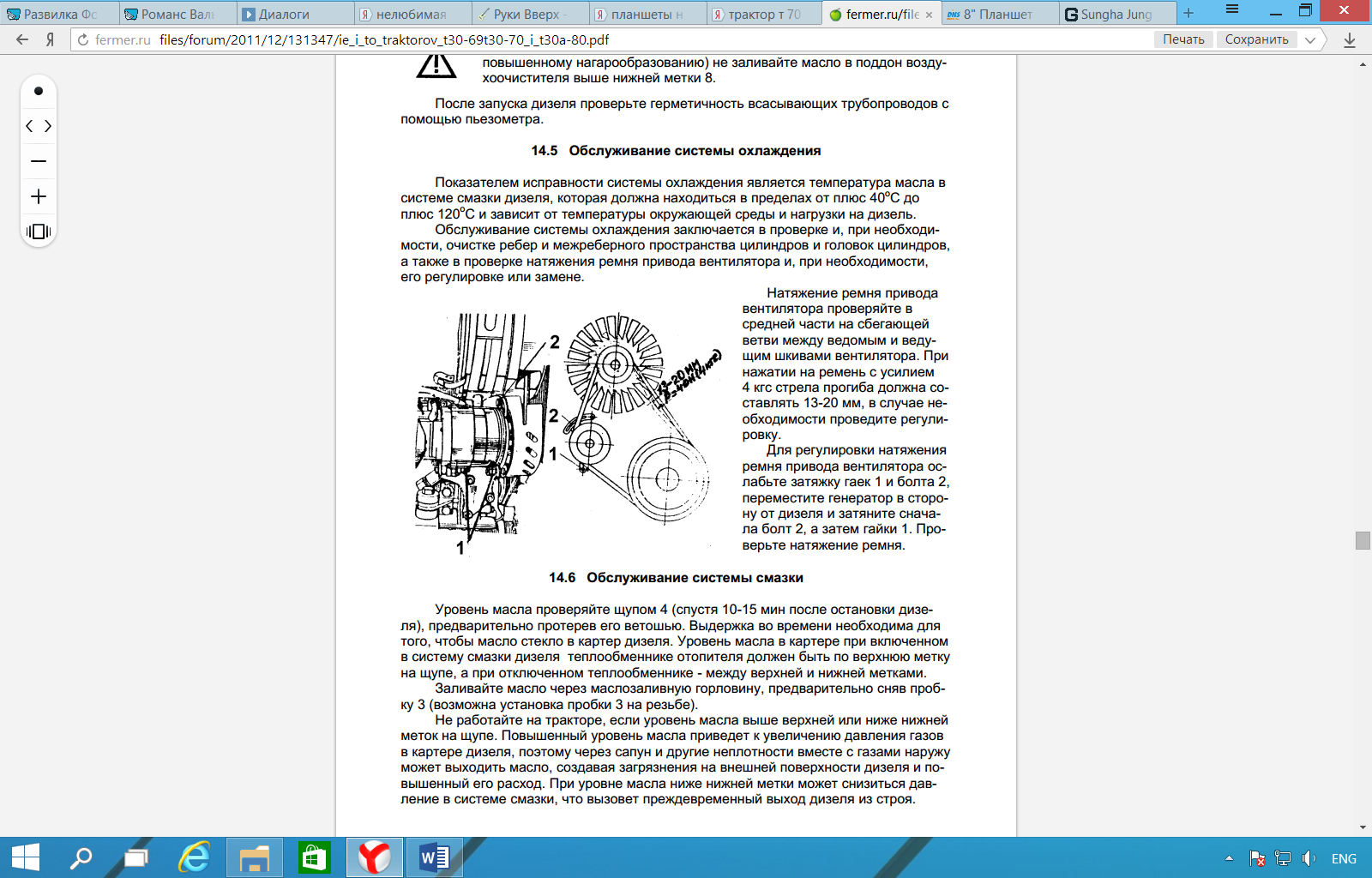Go to next page in PDF viewer
This screenshot has width=1372, height=878.
point(48,126)
